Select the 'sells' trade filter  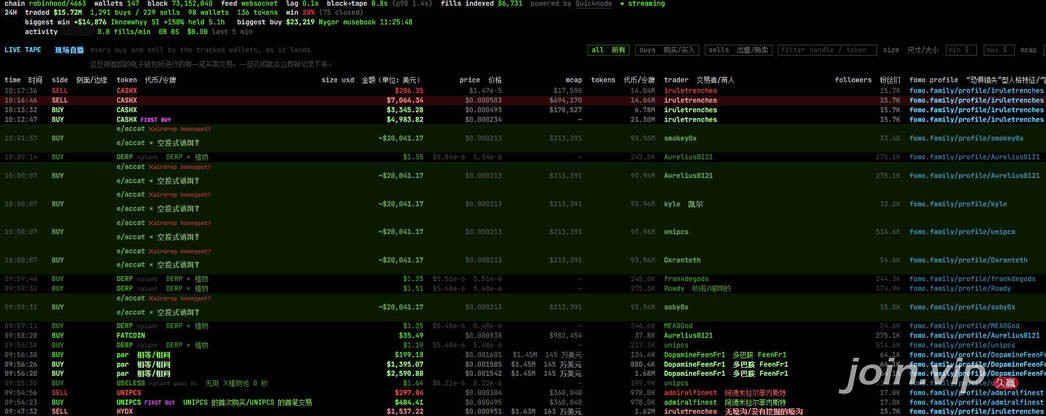click(738, 50)
